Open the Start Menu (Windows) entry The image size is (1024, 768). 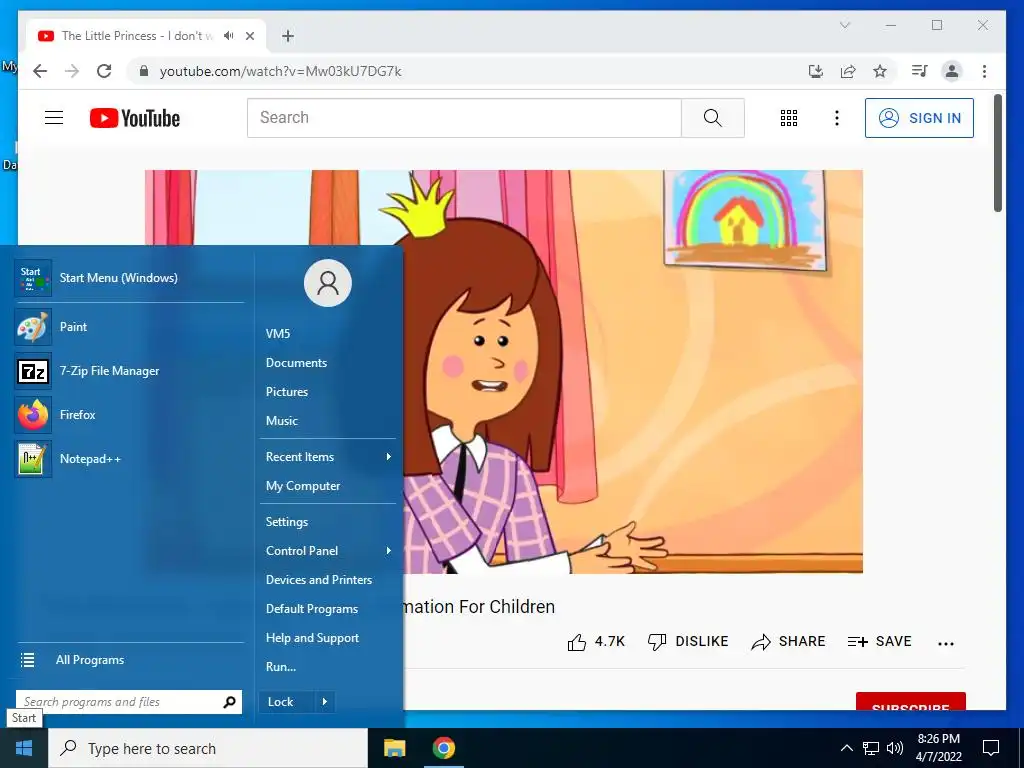[129, 278]
